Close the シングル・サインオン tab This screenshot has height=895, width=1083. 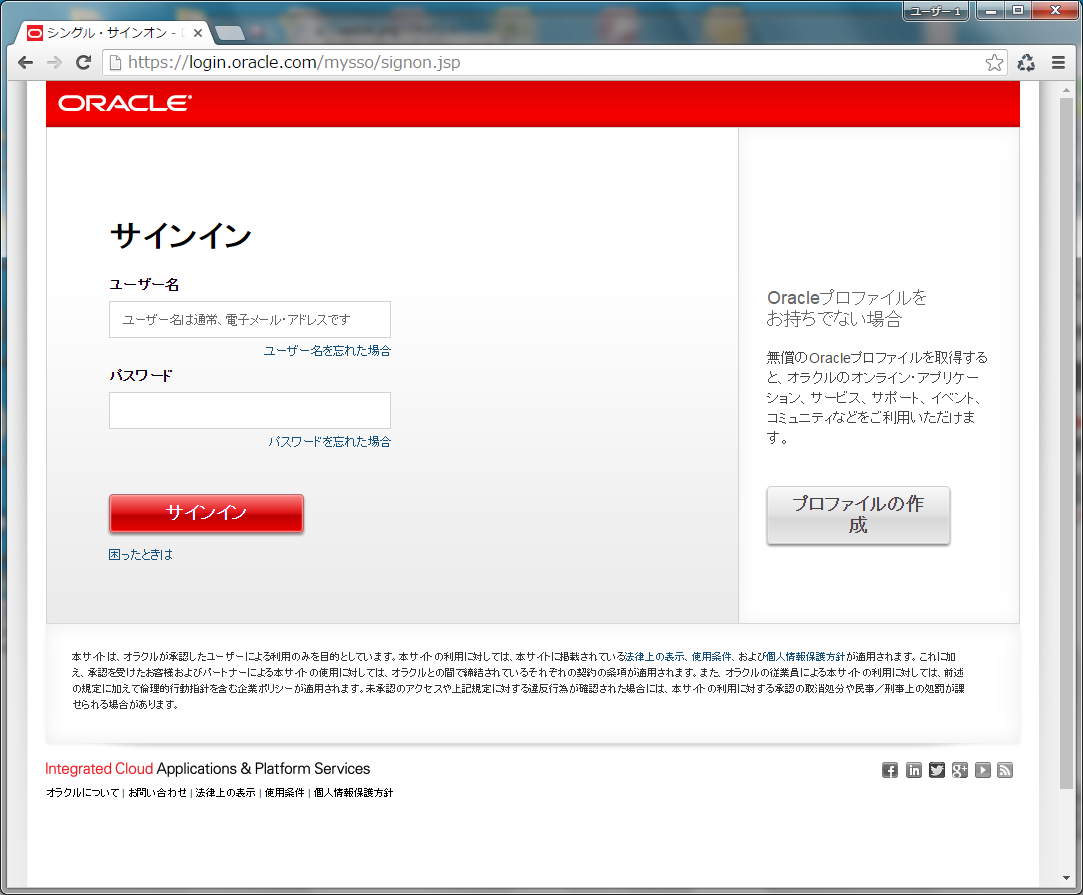coord(198,32)
